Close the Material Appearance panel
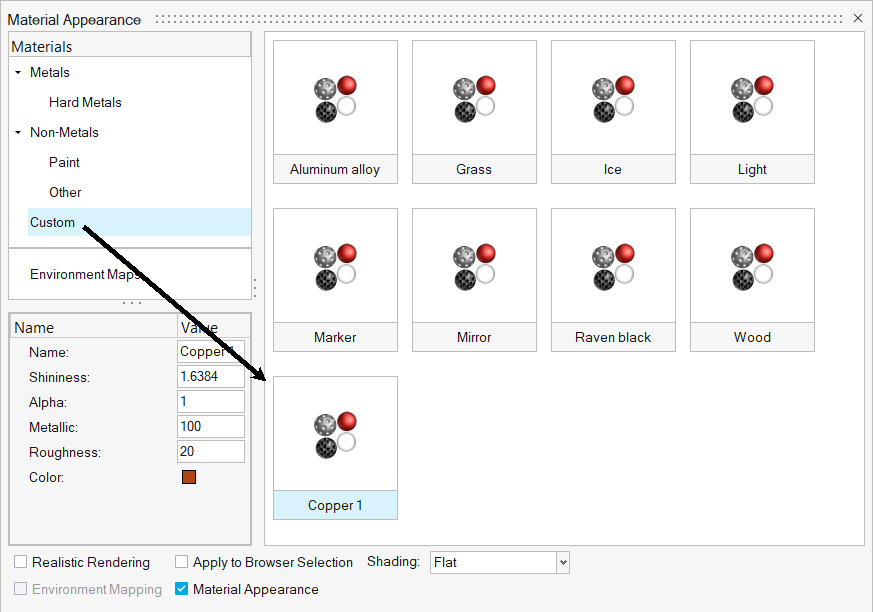 pos(857,19)
